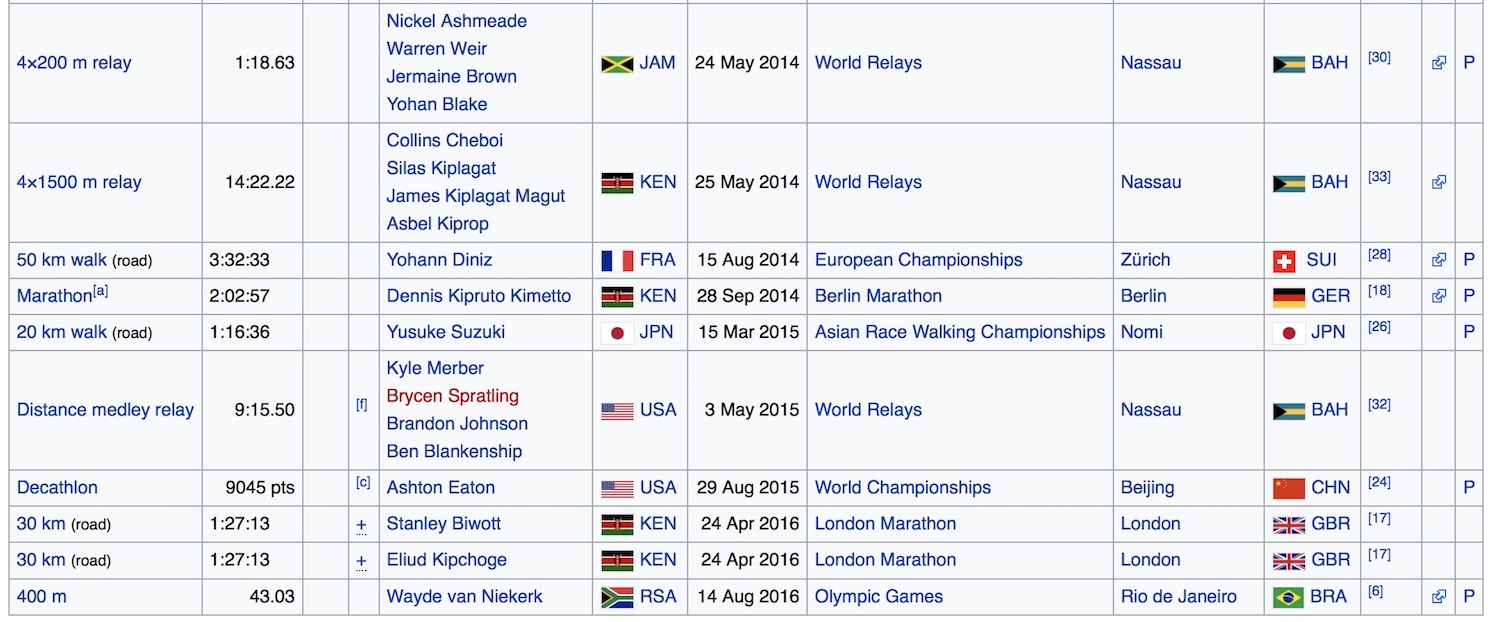Open external link icon in 400 m row

[x=1438, y=597]
